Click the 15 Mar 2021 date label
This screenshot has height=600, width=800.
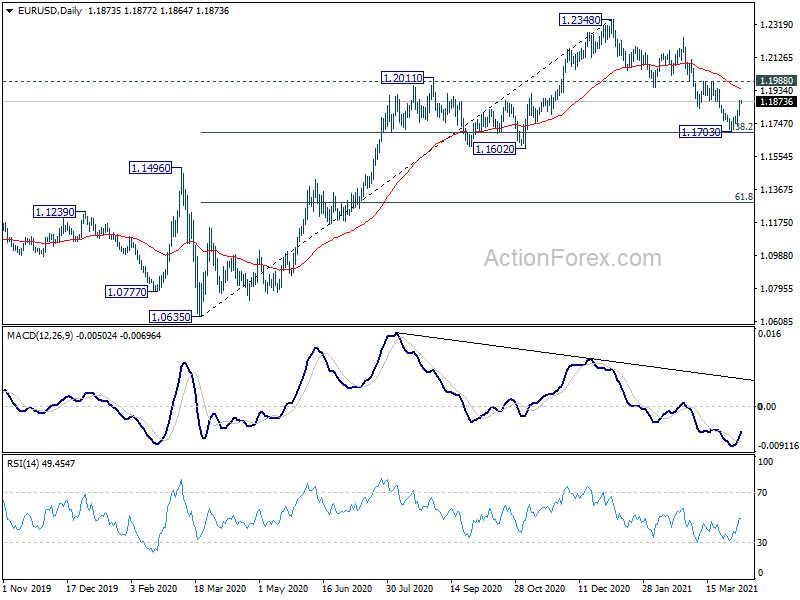(x=732, y=588)
